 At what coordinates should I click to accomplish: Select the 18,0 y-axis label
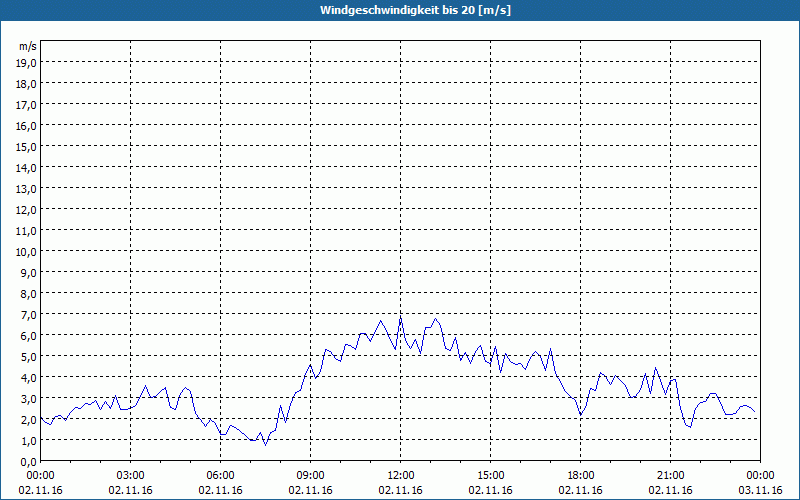27,84
